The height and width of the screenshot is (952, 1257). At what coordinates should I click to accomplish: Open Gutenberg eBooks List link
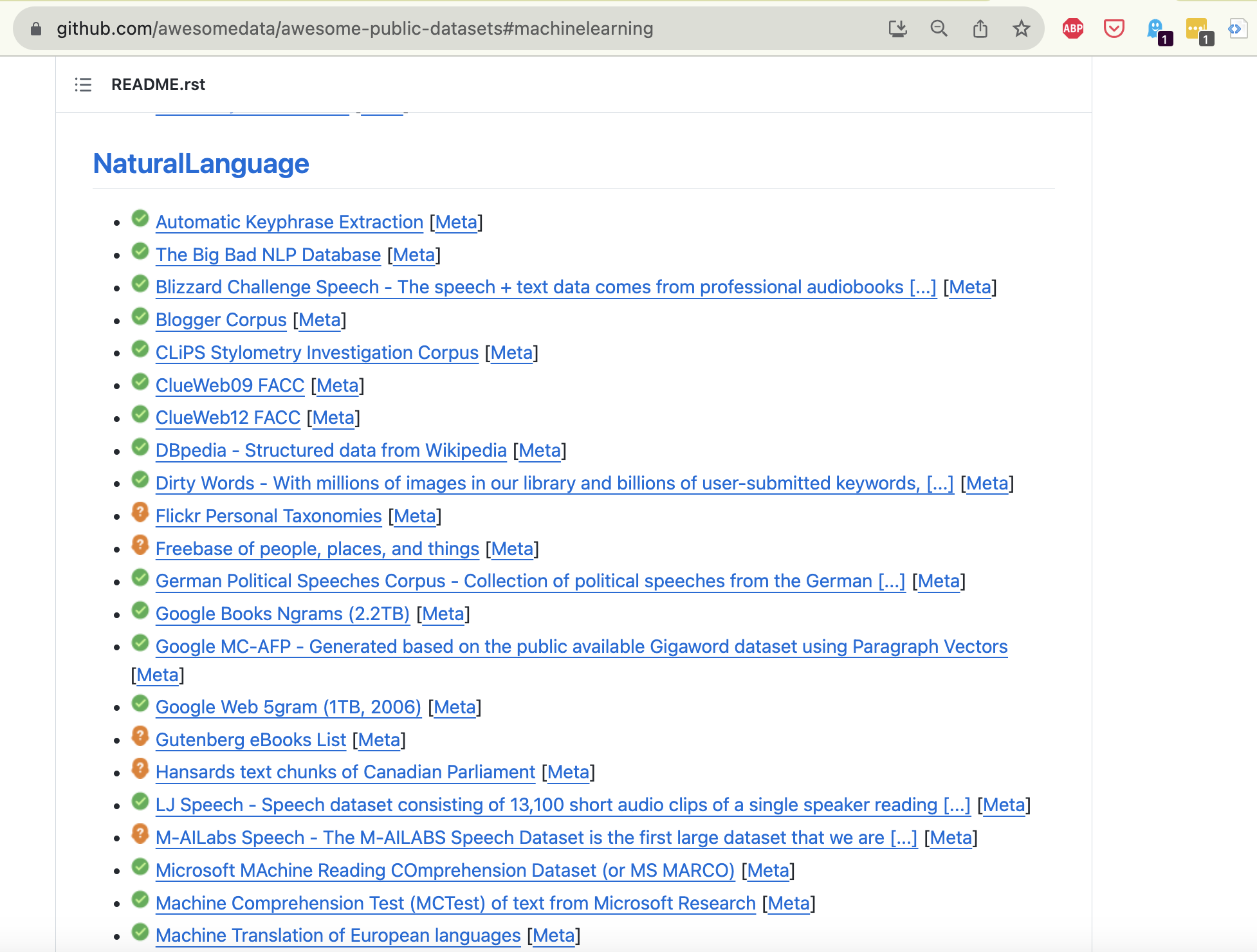click(x=251, y=740)
